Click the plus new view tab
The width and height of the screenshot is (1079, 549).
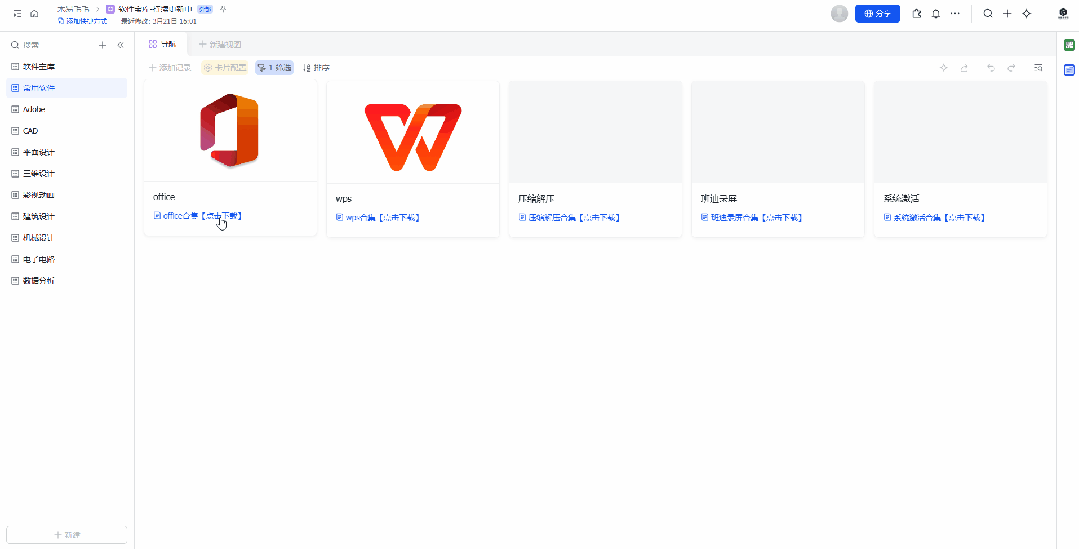[x=220, y=45]
